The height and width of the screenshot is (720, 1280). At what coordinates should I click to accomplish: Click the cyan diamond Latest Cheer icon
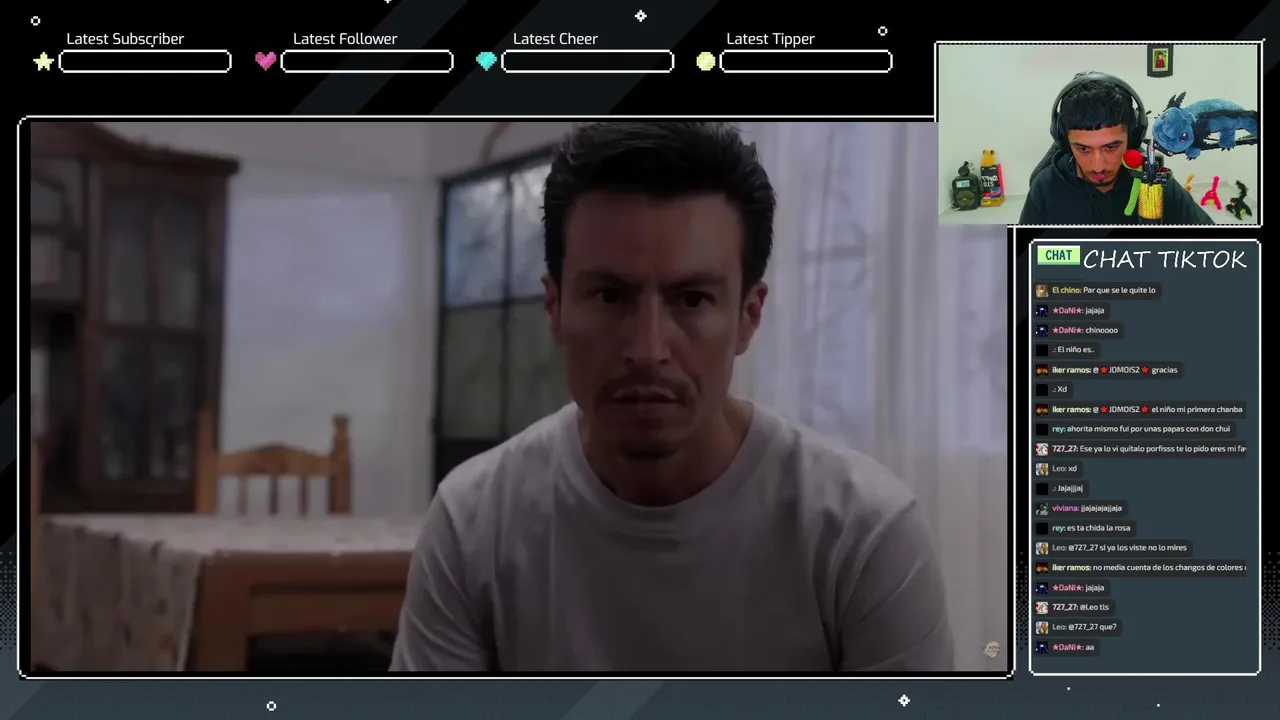click(x=486, y=61)
